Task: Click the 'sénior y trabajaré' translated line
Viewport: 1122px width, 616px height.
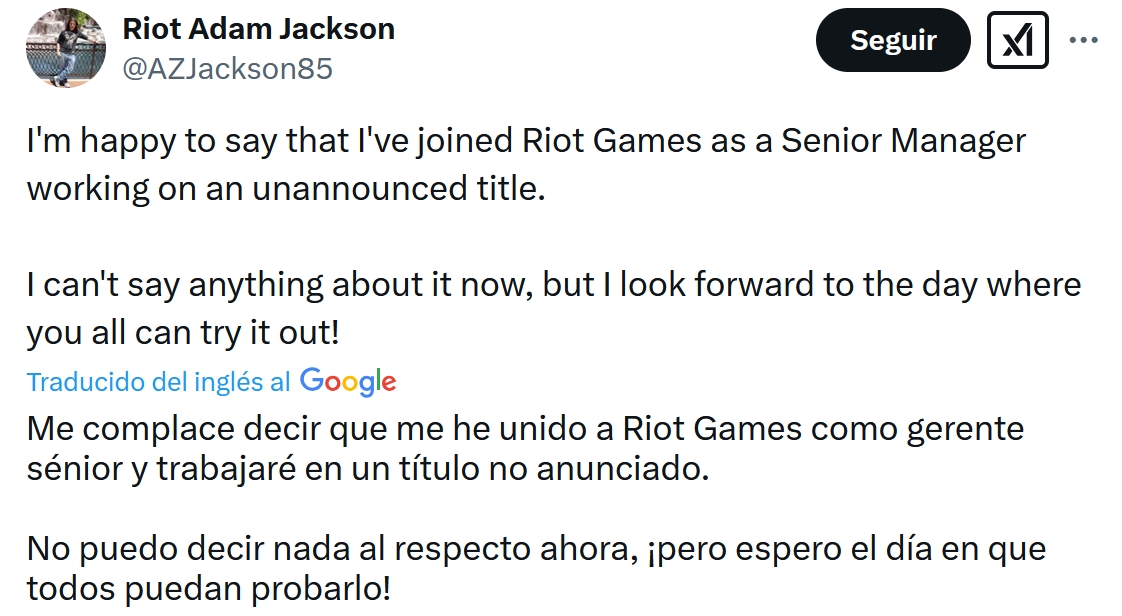Action: click(367, 469)
